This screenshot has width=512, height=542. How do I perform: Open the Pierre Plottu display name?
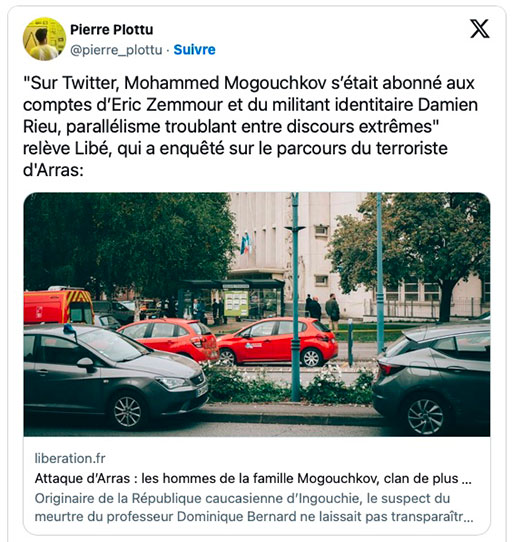click(112, 30)
